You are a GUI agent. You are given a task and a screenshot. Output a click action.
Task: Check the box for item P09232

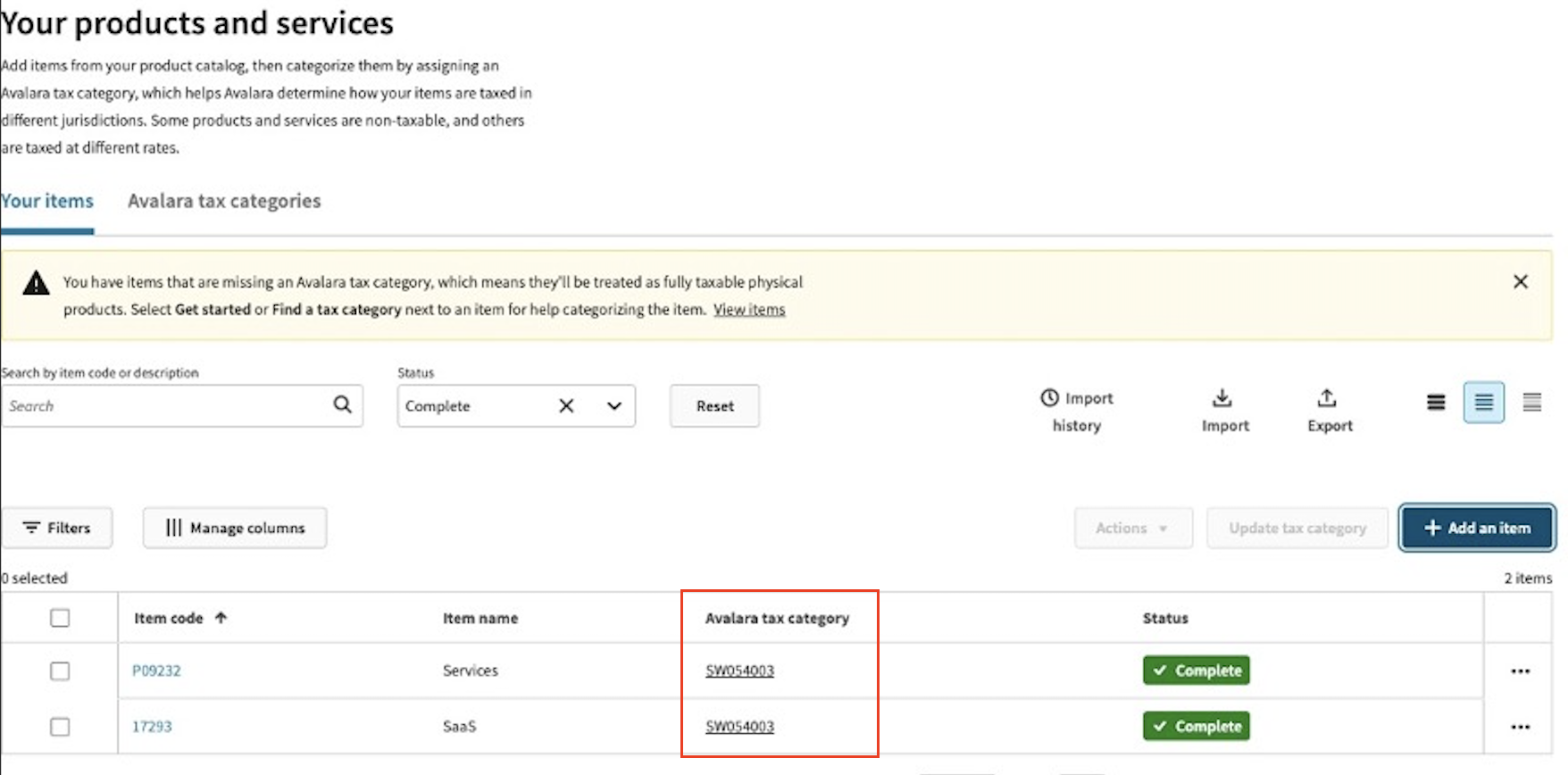[x=60, y=671]
